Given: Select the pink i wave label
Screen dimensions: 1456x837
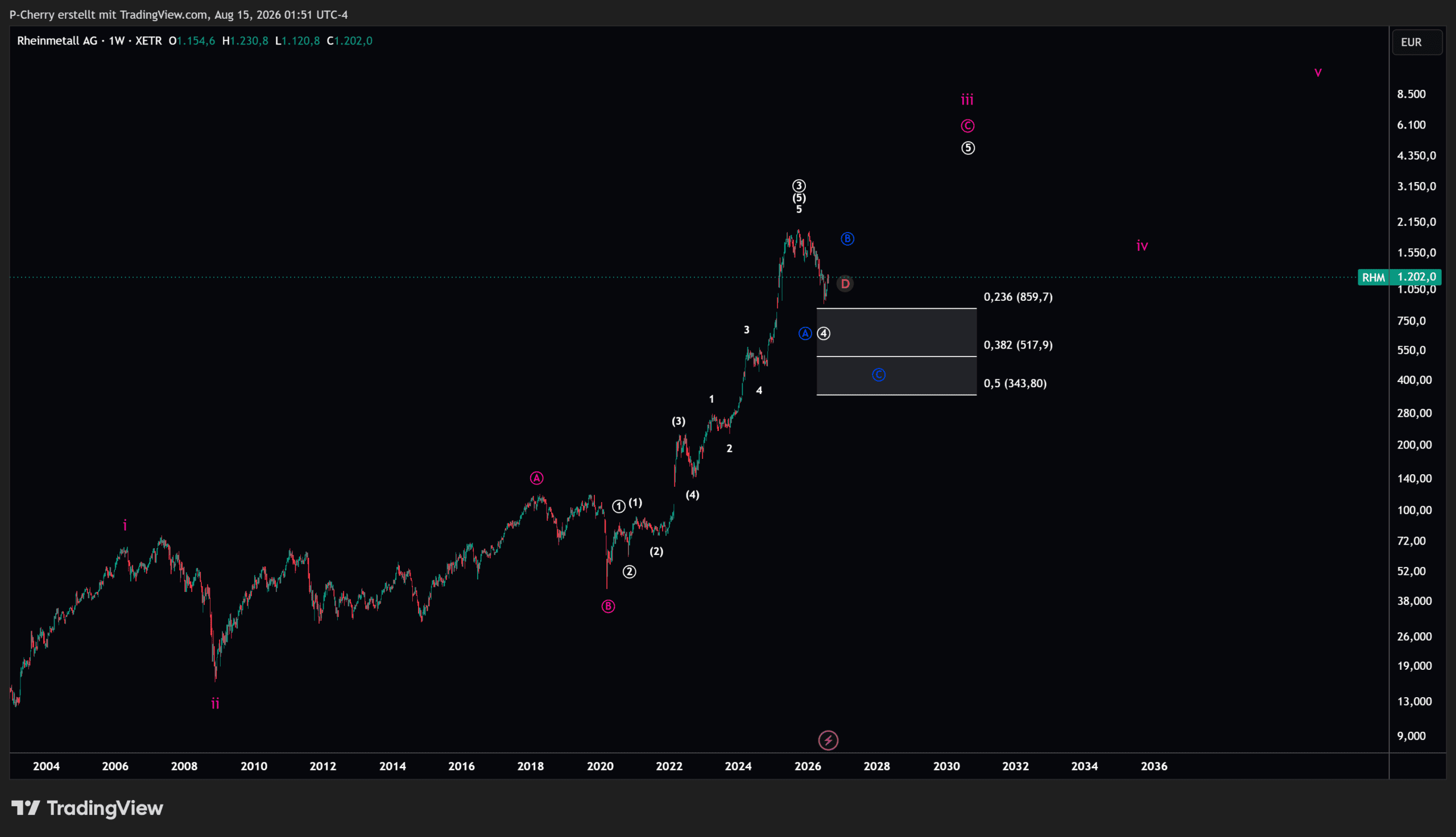Looking at the screenshot, I should 125,525.
